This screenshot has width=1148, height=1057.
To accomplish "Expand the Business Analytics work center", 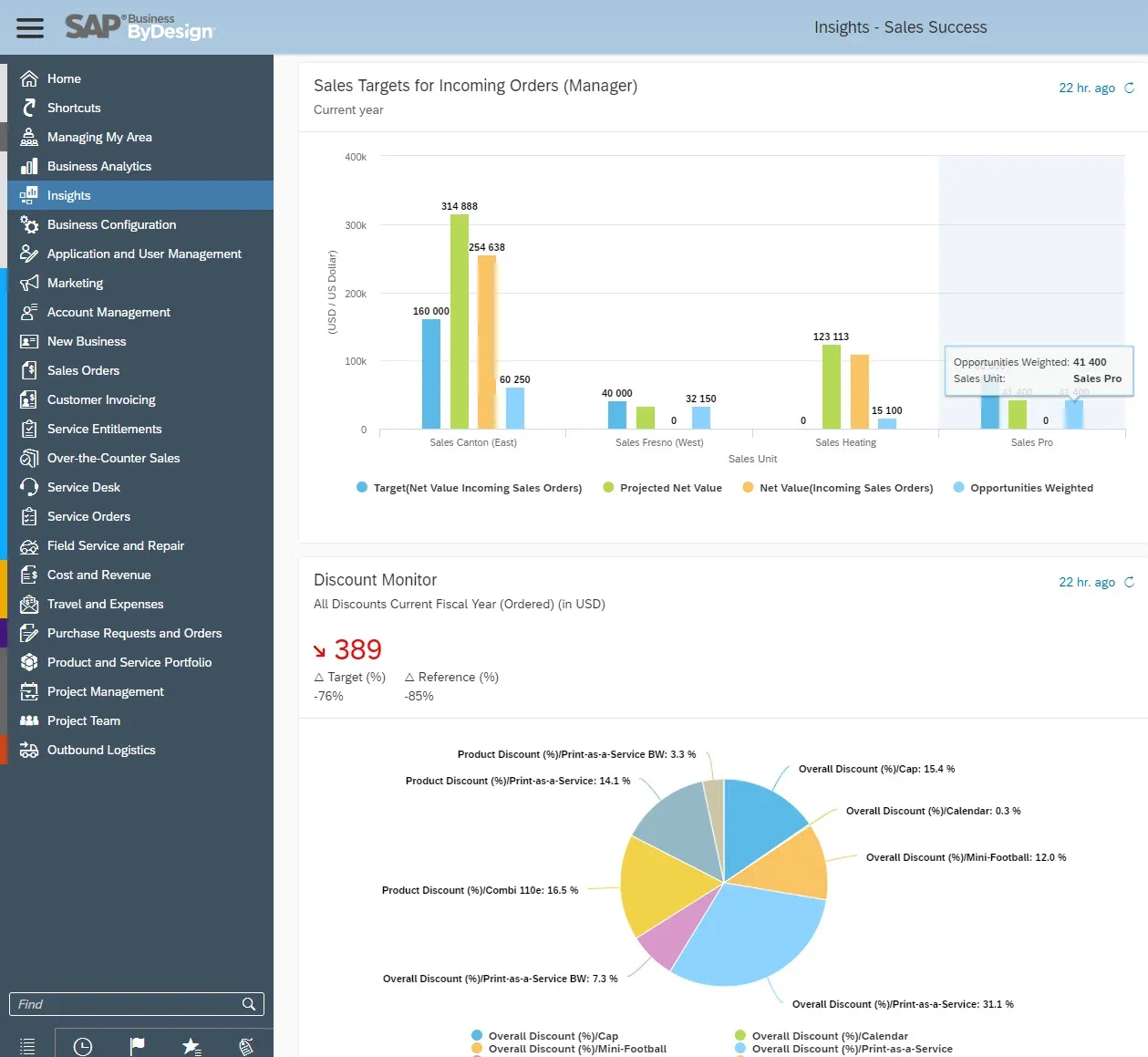I will coord(98,166).
